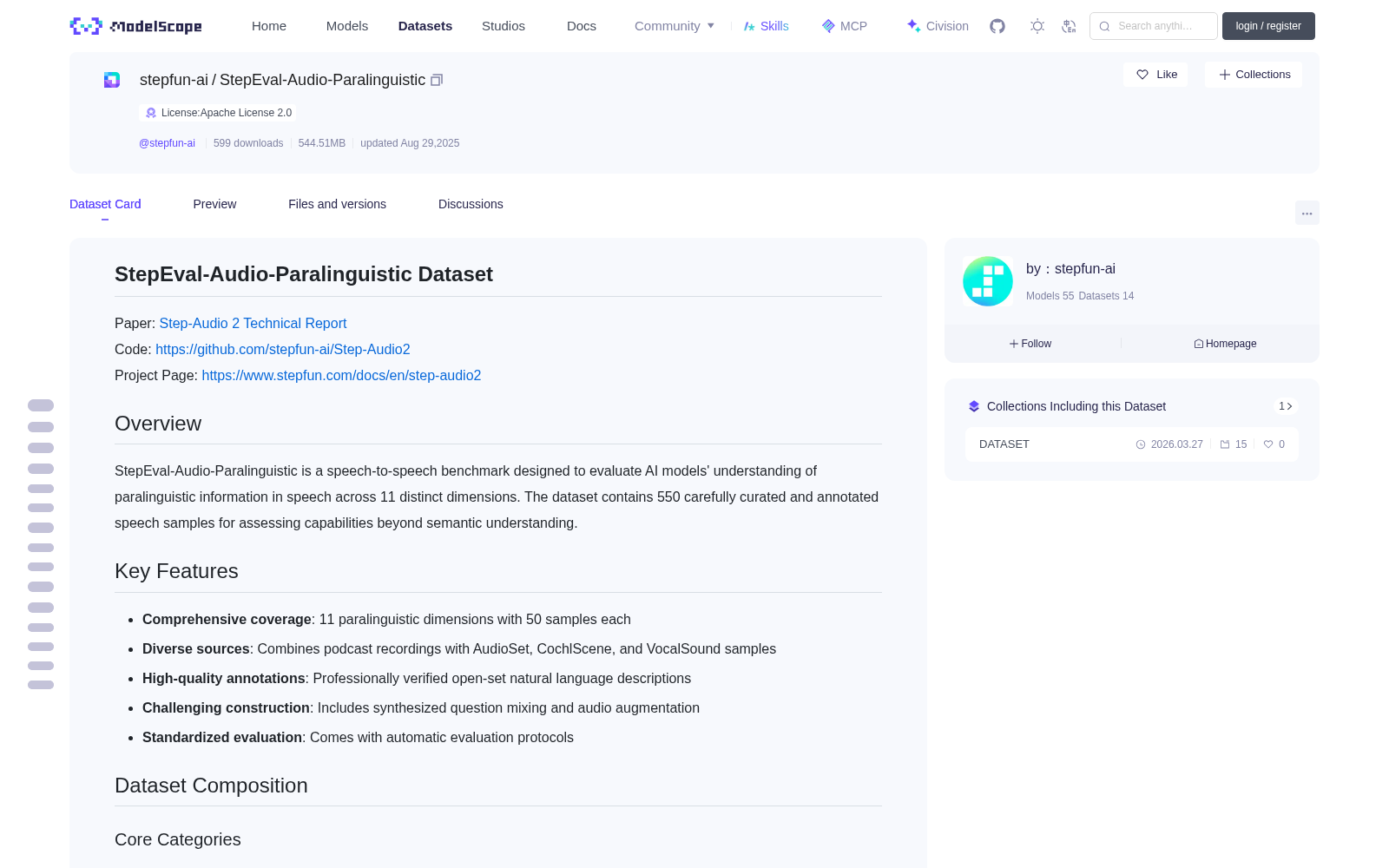Screen dimensions: 1389x868
Task: Click the folder count icon in DATASET row
Action: pos(1225,444)
